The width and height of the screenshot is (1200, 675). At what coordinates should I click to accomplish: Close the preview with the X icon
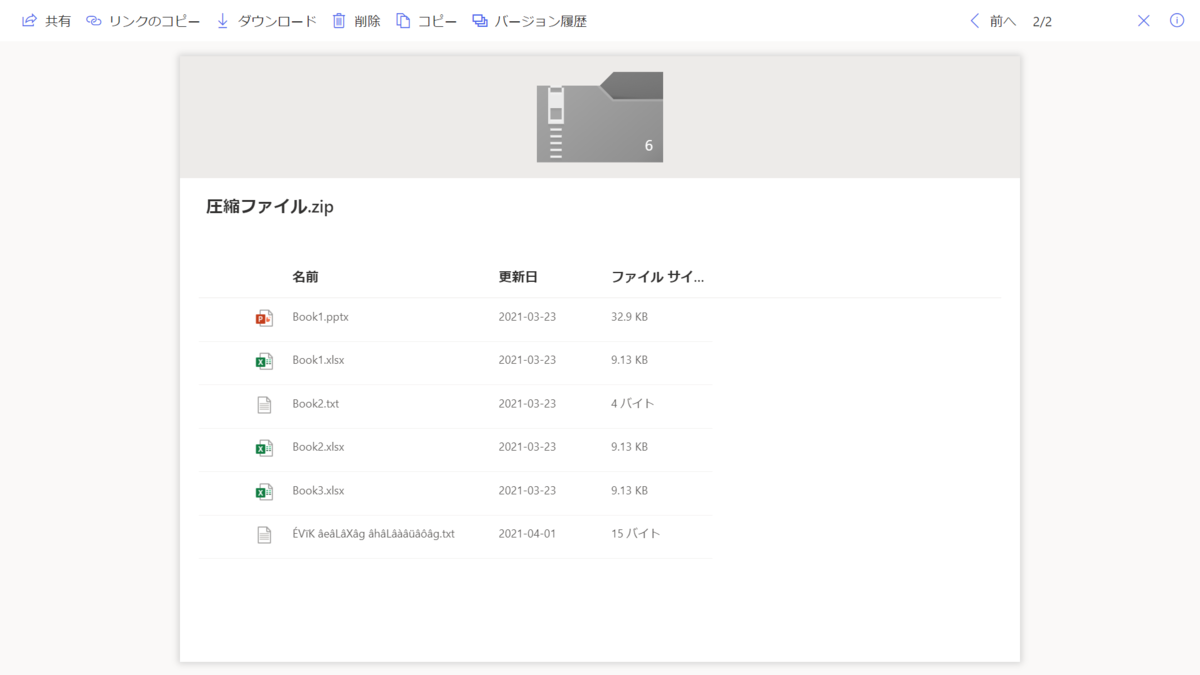(1144, 20)
